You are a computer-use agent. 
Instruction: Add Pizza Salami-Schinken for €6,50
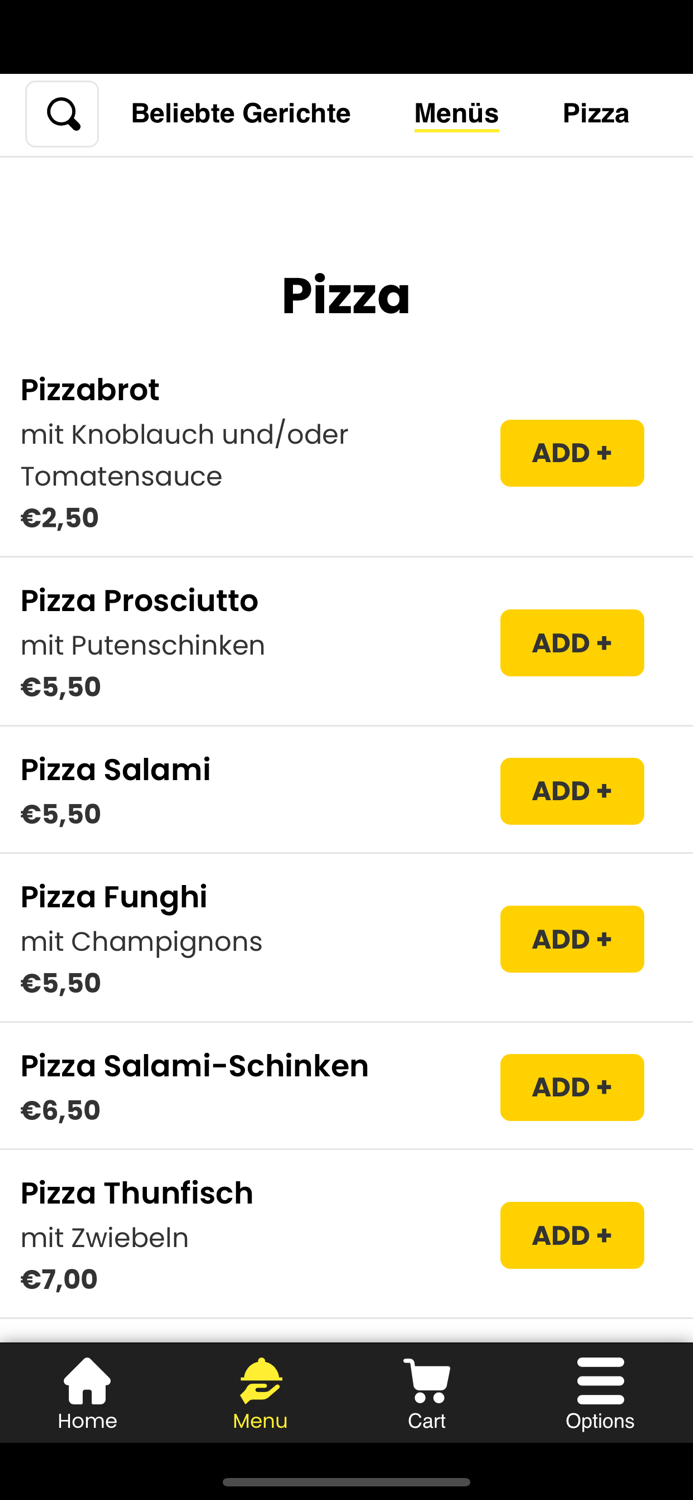[x=572, y=1087]
